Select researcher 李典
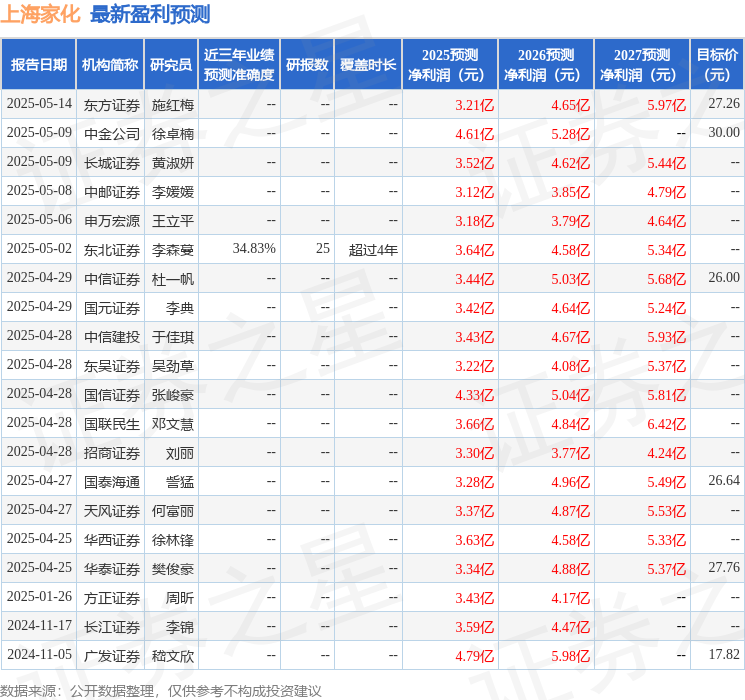745x700 pixels. (x=180, y=308)
